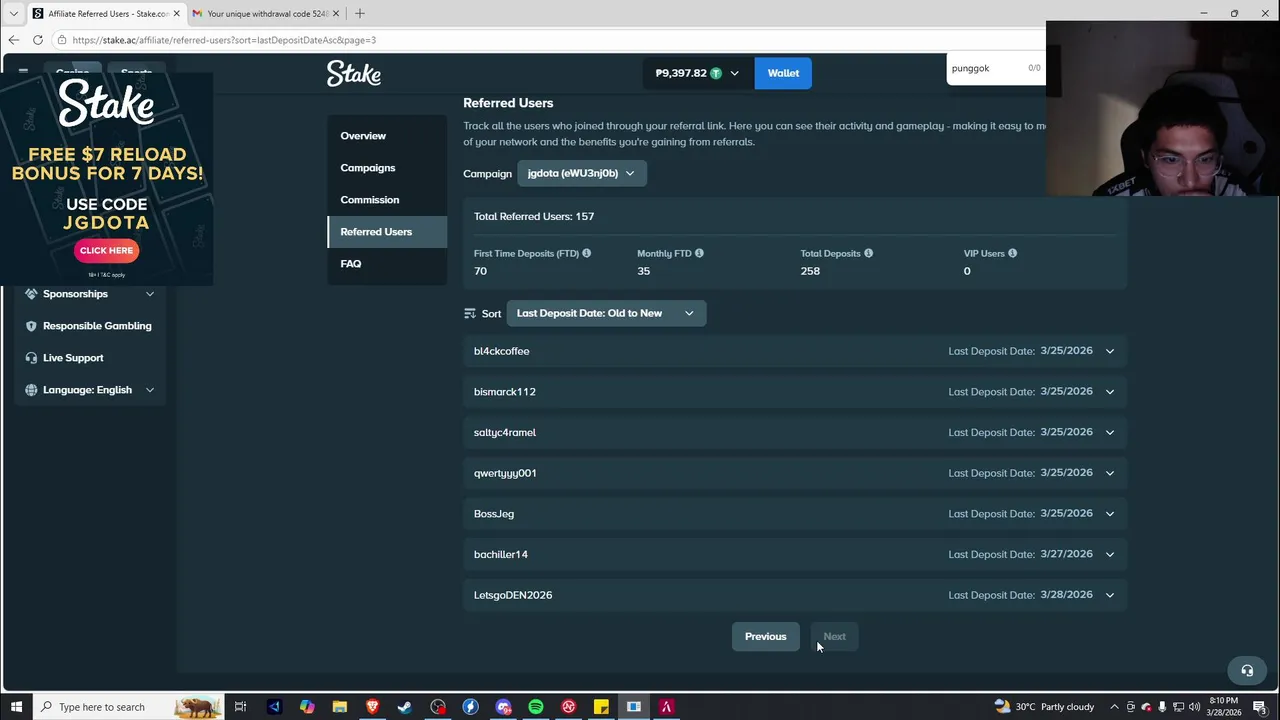Screen dimensions: 1280x720
Task: Open the hamburger menu icon at top left
Action: point(23,72)
